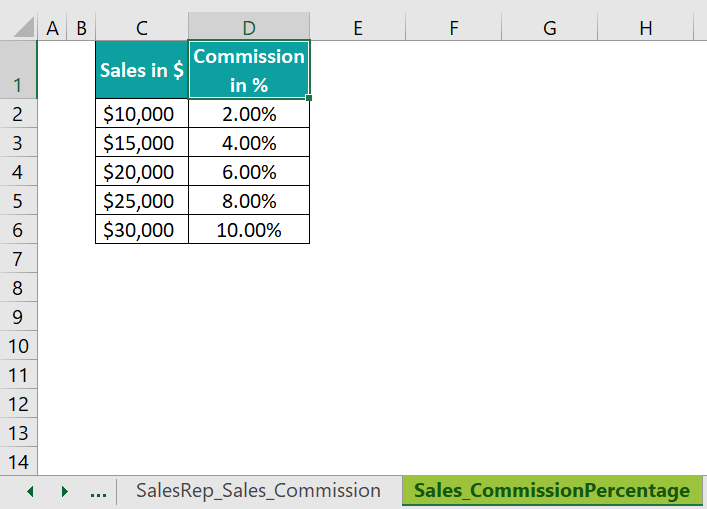Select row 7 header
This screenshot has width=707, height=509.
pos(18,258)
